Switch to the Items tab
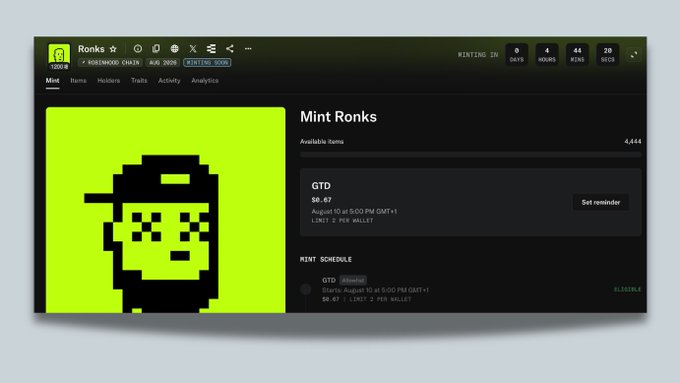The image size is (680, 383). point(78,81)
